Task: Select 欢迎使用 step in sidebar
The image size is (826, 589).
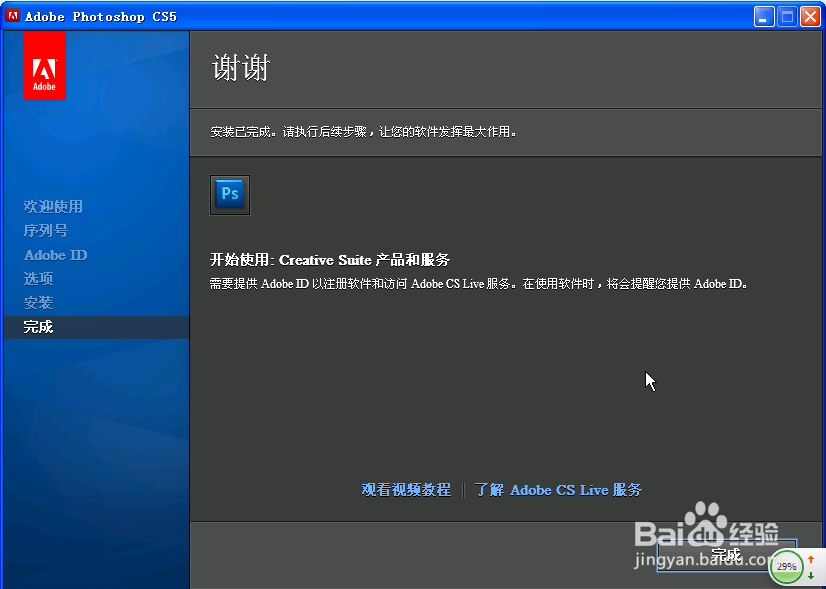Action: click(x=53, y=207)
